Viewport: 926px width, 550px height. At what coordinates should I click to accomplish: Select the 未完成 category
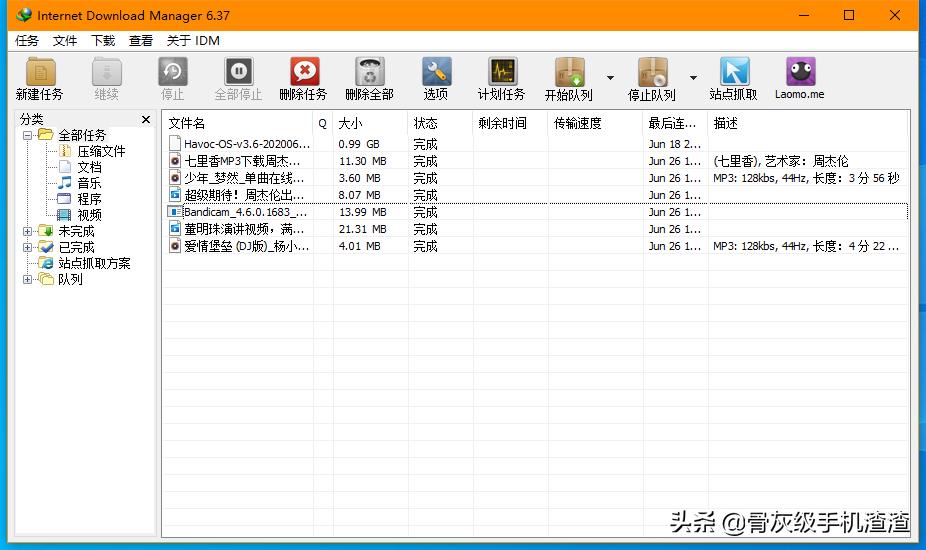(76, 231)
